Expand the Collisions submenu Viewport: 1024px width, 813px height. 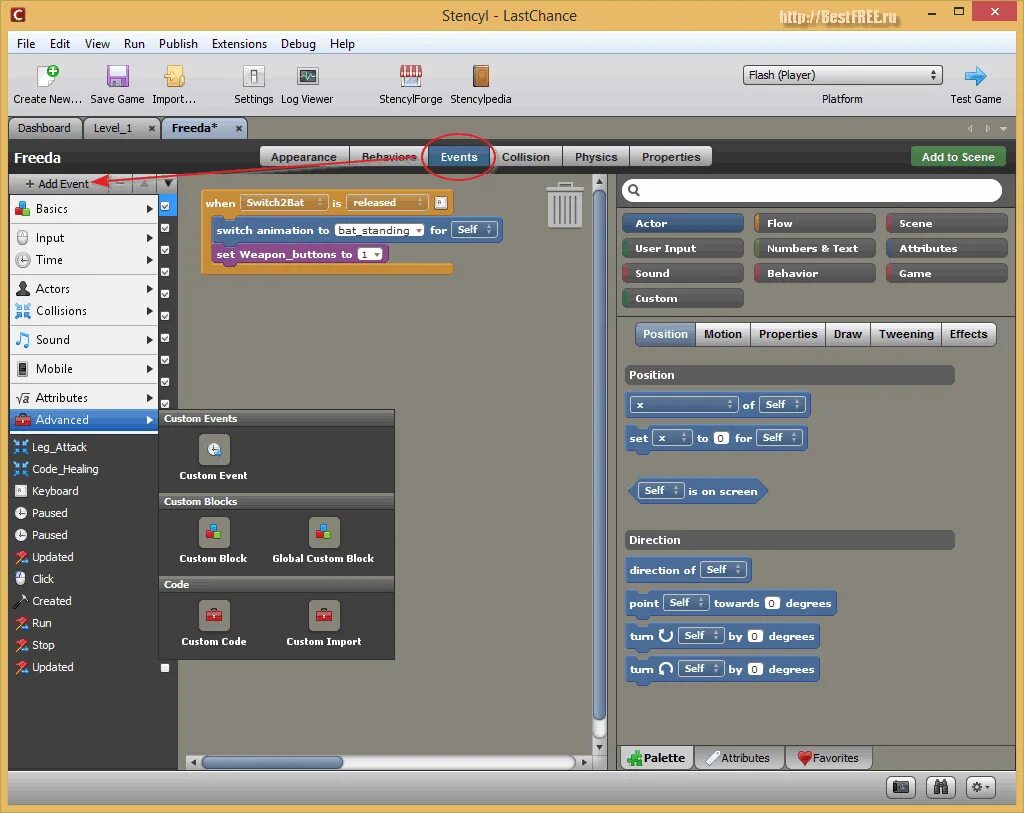tap(150, 311)
